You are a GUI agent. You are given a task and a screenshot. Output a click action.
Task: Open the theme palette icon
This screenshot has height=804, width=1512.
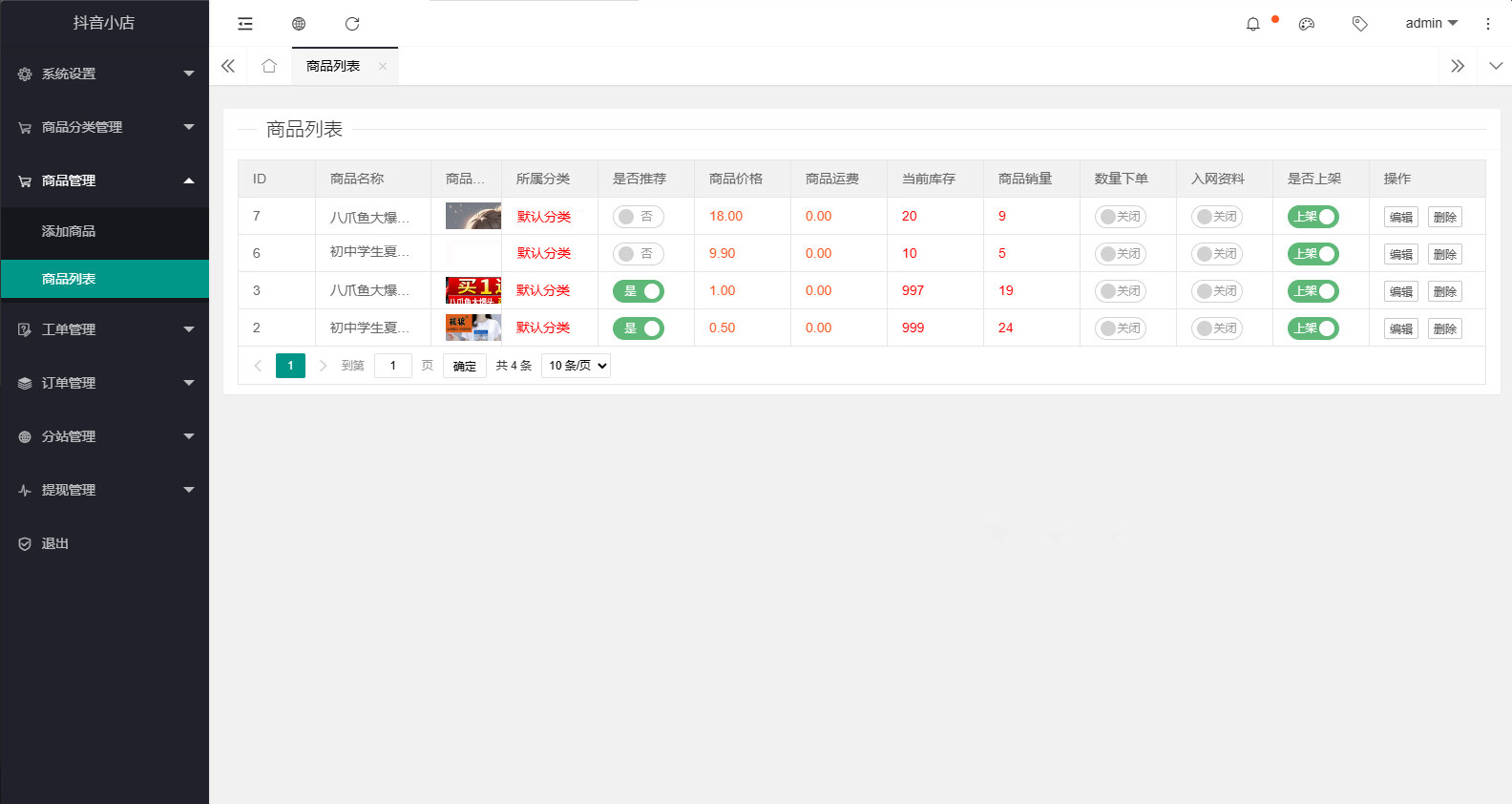coord(1307,24)
